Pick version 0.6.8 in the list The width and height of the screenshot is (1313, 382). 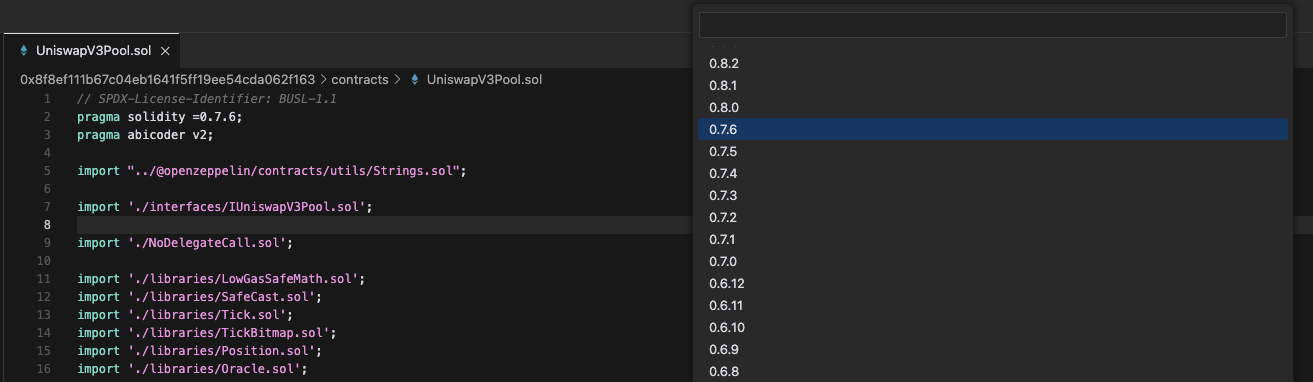(992, 371)
